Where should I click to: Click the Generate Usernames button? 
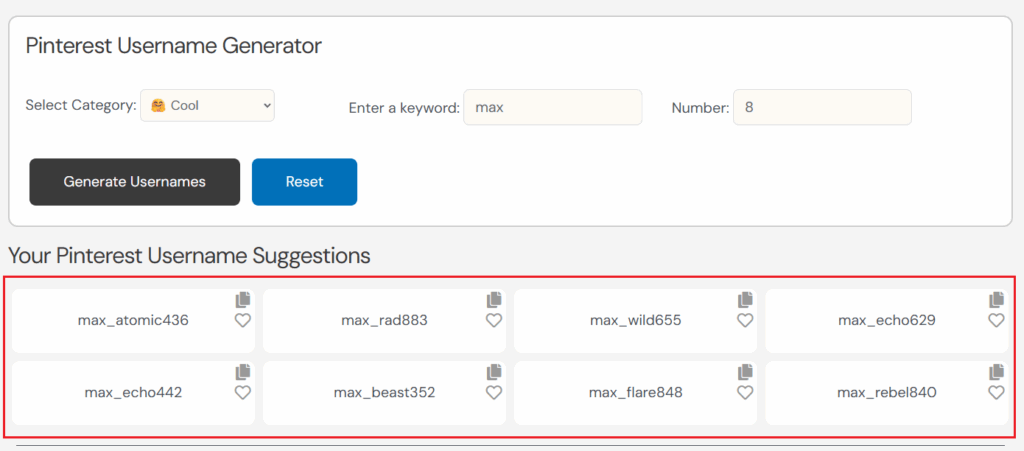[x=134, y=182]
